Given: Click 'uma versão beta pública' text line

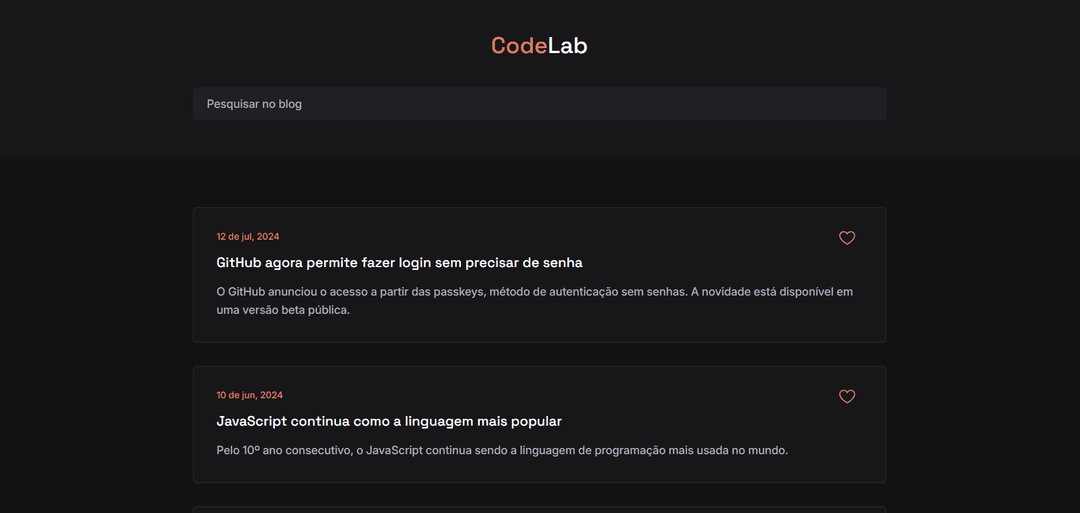Looking at the screenshot, I should (x=283, y=311).
